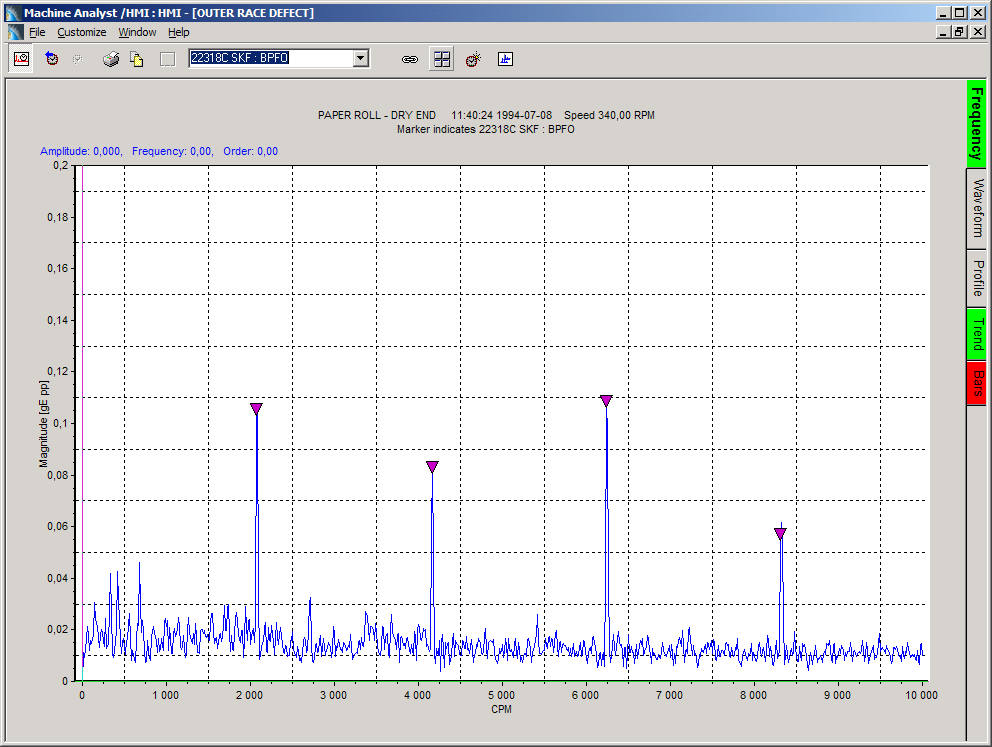Click the 'Speed 340,00 RPM' text
This screenshot has height=747, width=992.
tap(609, 115)
